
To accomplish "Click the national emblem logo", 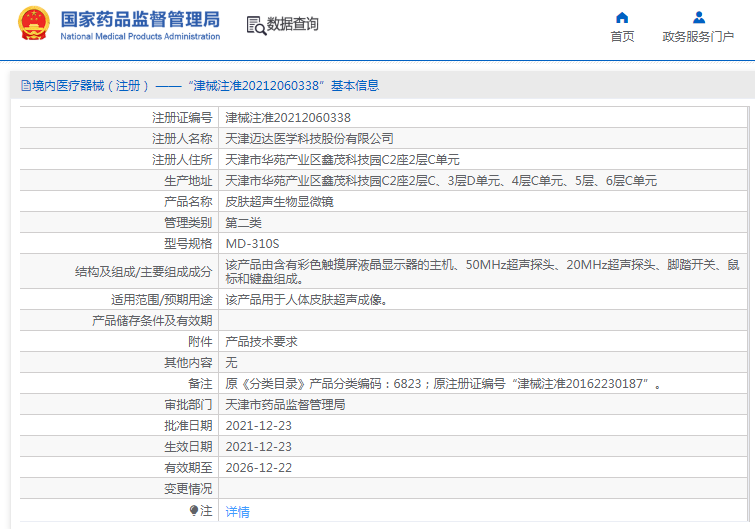I will pyautogui.click(x=34, y=23).
